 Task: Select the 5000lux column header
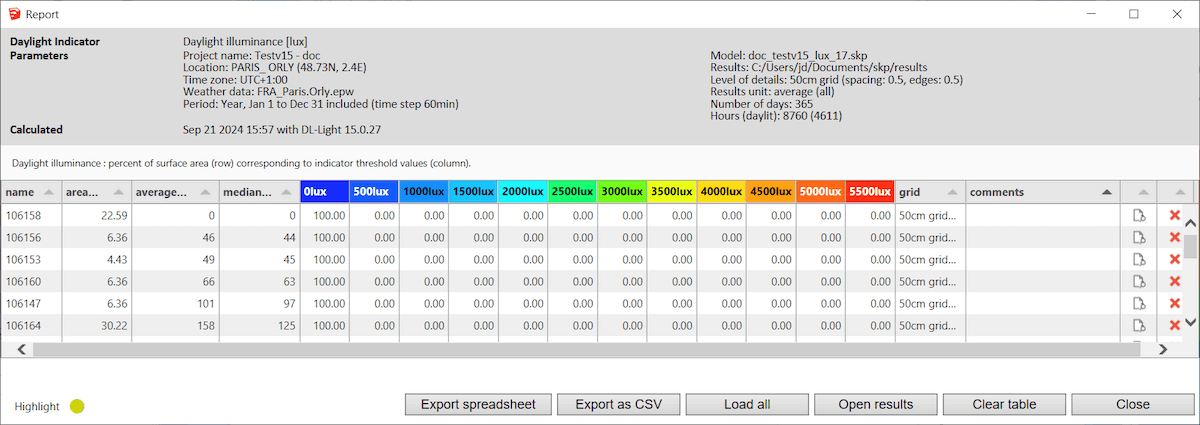pos(820,191)
